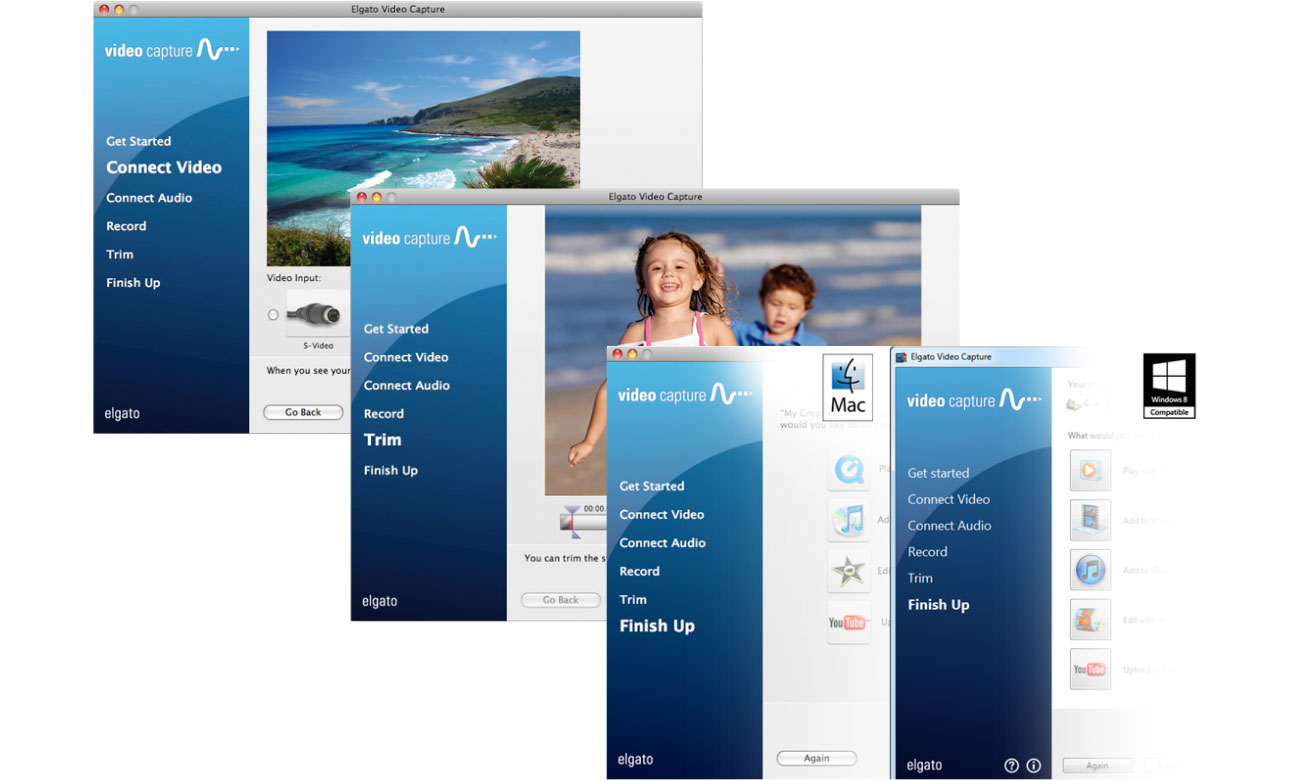Click YouTube icon in Mac Finish Up window

(x=849, y=622)
